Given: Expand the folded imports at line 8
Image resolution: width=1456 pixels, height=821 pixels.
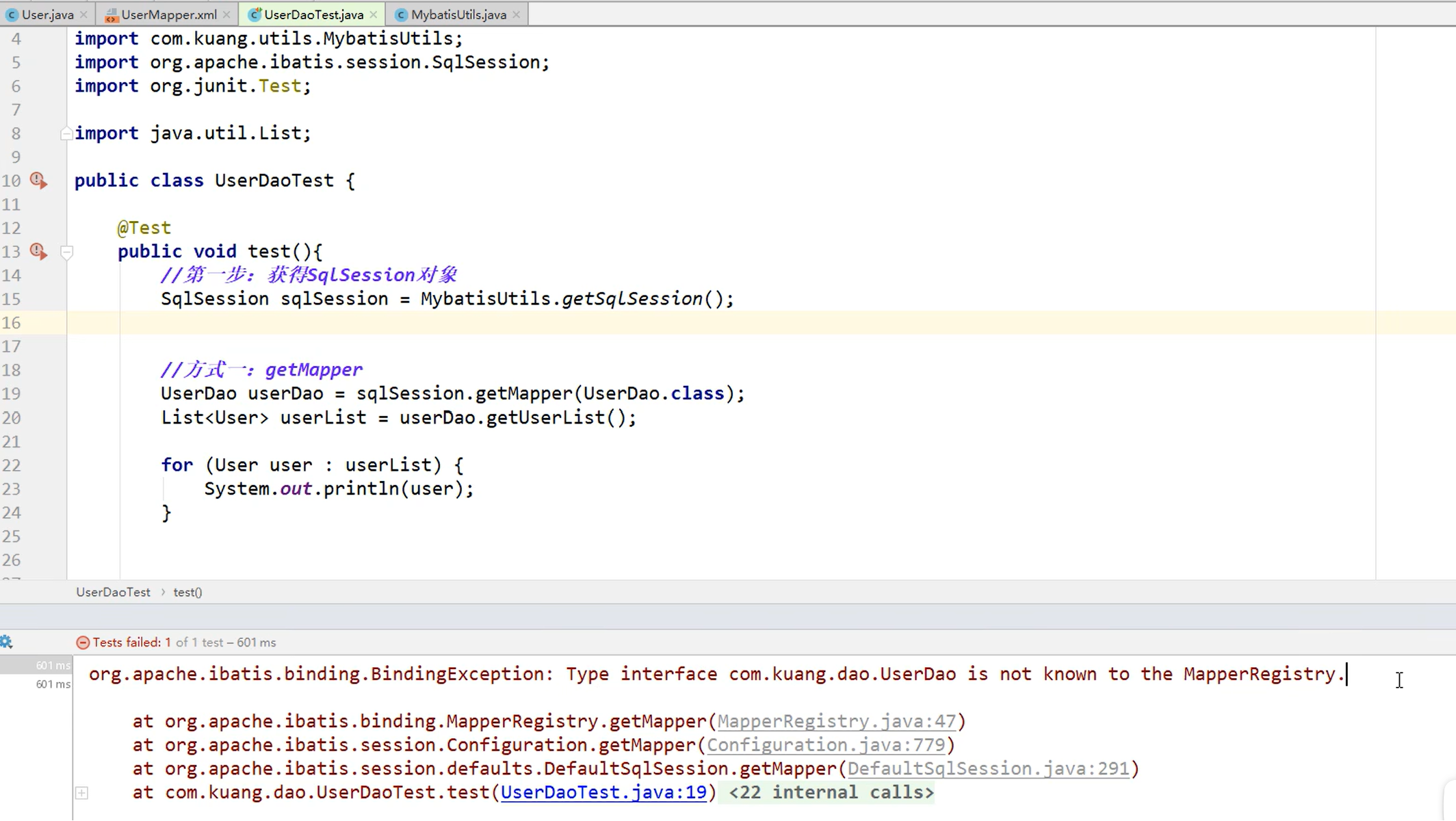Looking at the screenshot, I should click(x=66, y=133).
